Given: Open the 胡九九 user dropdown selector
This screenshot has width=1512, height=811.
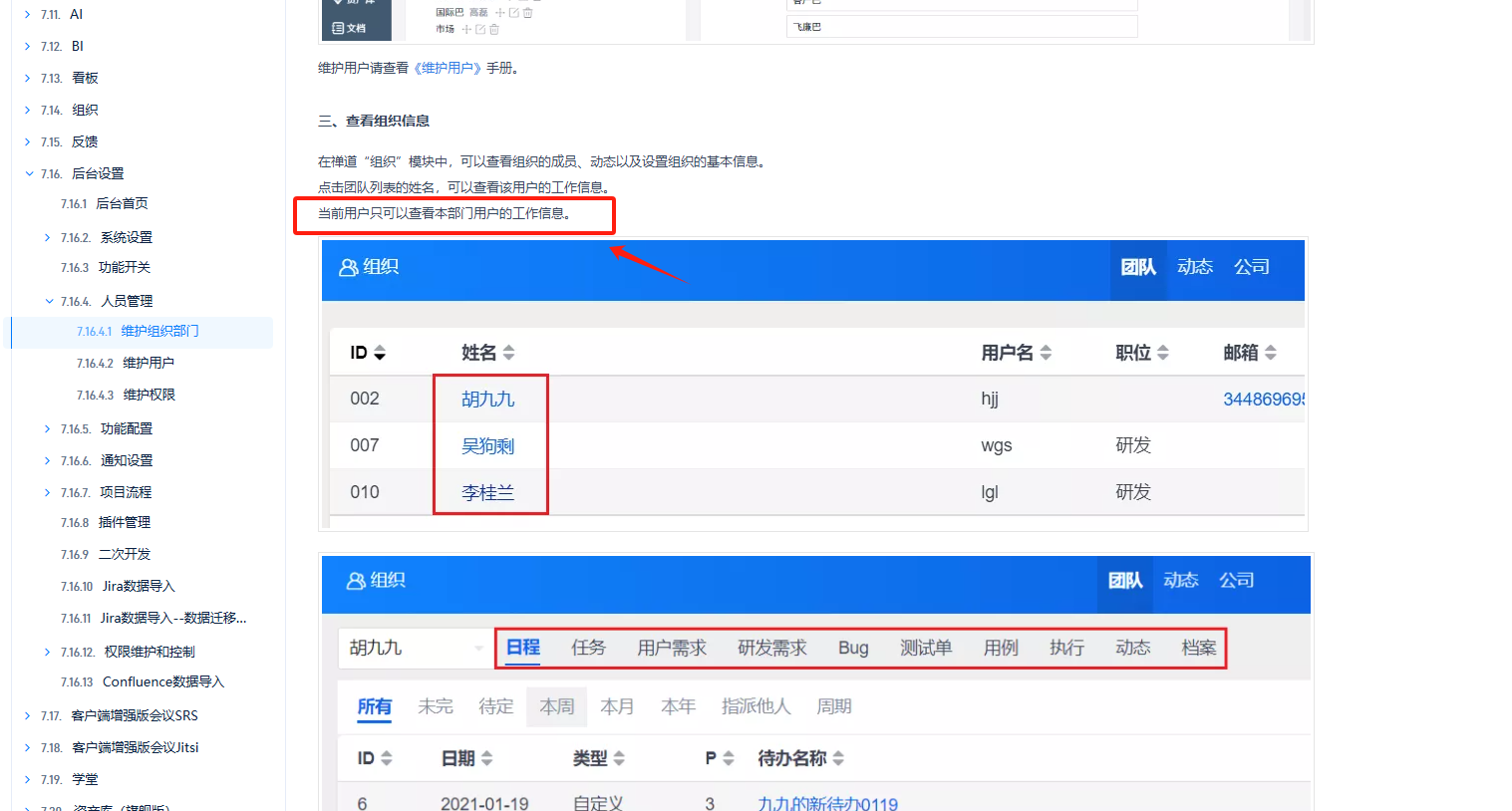Looking at the screenshot, I should click(414, 648).
